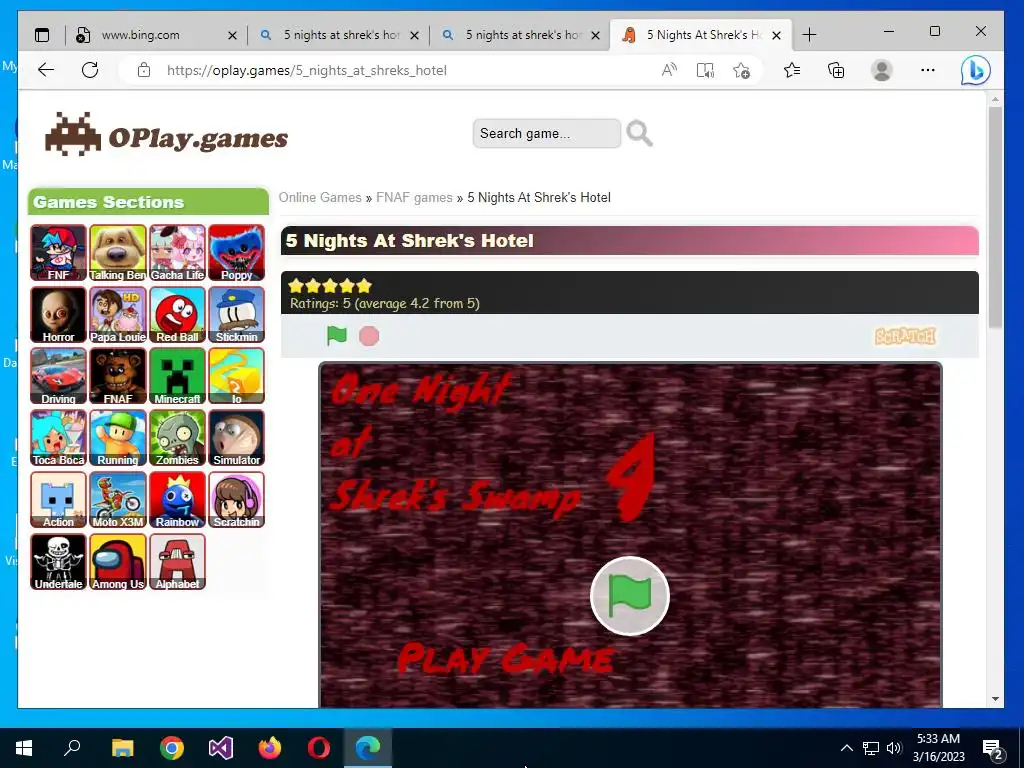
Task: Click the address bar URL
Action: (x=307, y=70)
